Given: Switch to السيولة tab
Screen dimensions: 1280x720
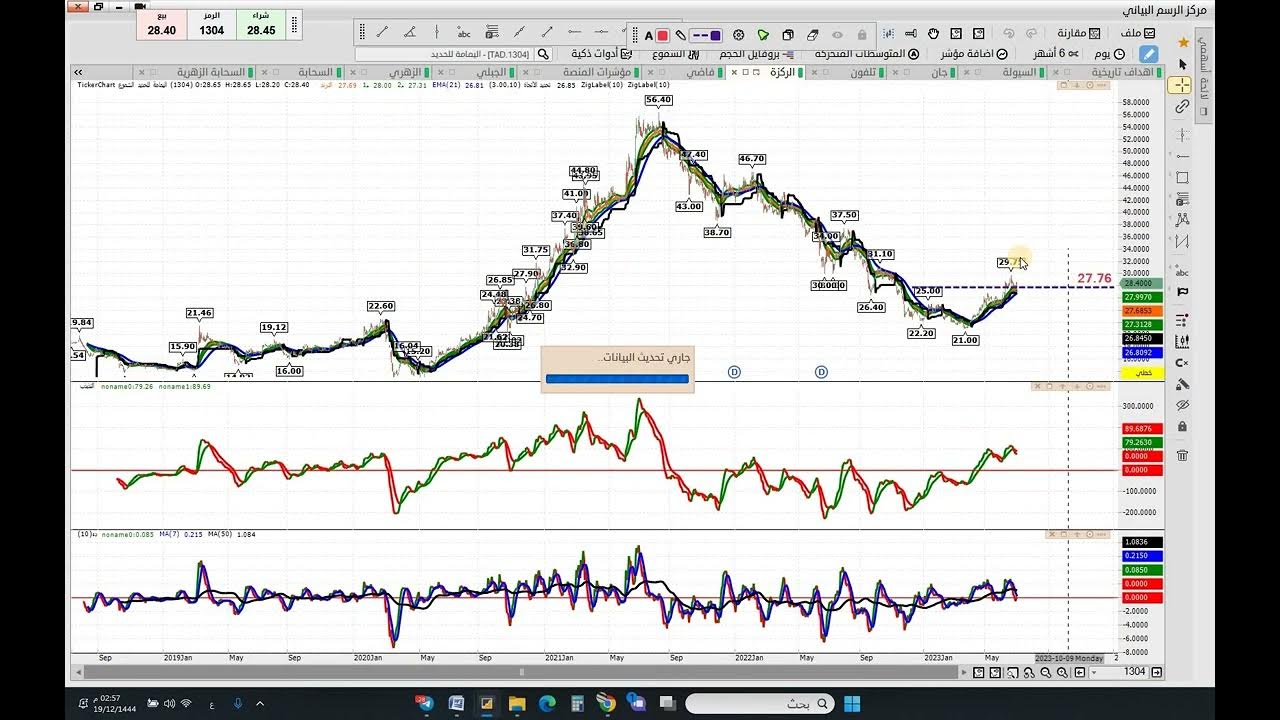Looking at the screenshot, I should pos(1018,72).
